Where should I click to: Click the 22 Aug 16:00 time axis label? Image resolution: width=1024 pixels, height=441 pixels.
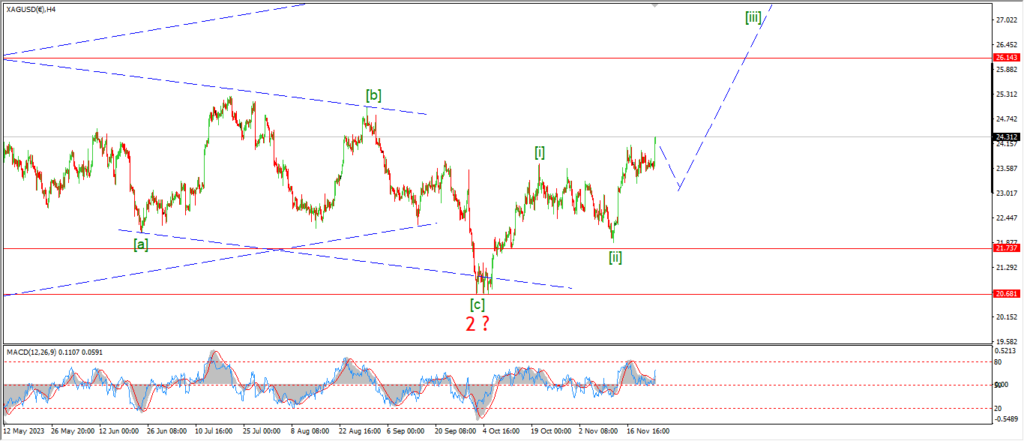(357, 430)
